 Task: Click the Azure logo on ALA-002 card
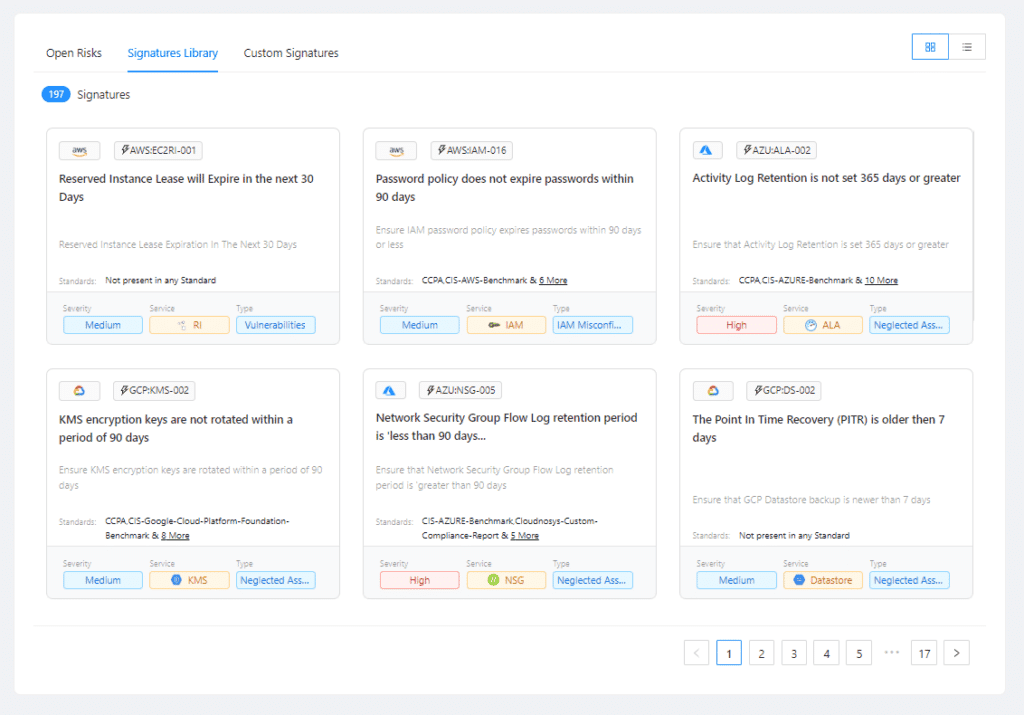(707, 150)
